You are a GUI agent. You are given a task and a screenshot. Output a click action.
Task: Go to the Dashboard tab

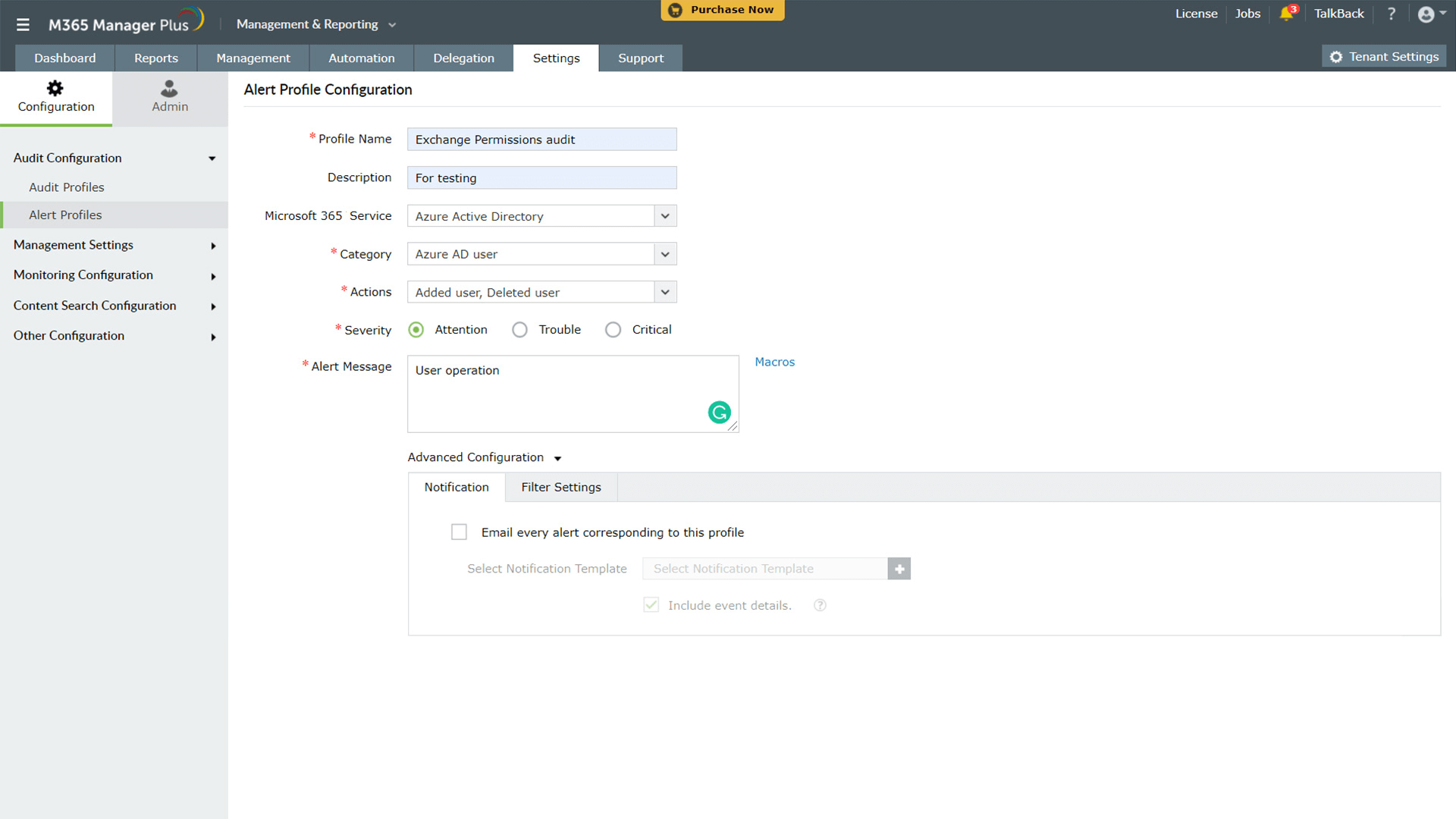65,58
